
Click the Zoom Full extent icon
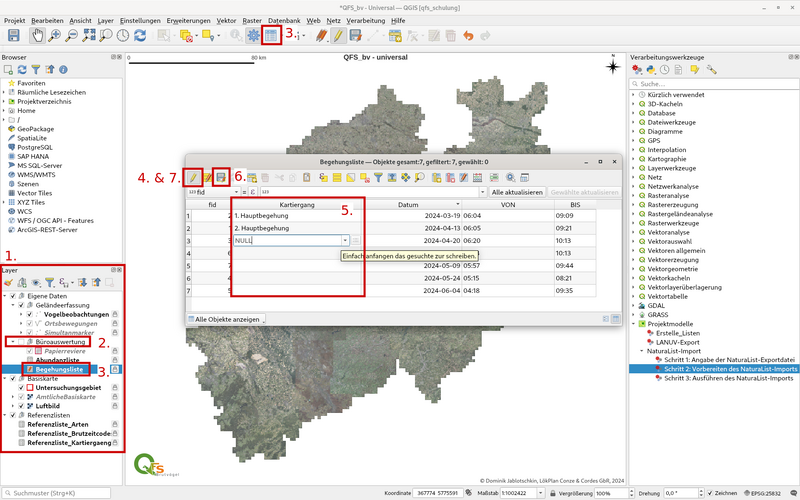point(89,35)
